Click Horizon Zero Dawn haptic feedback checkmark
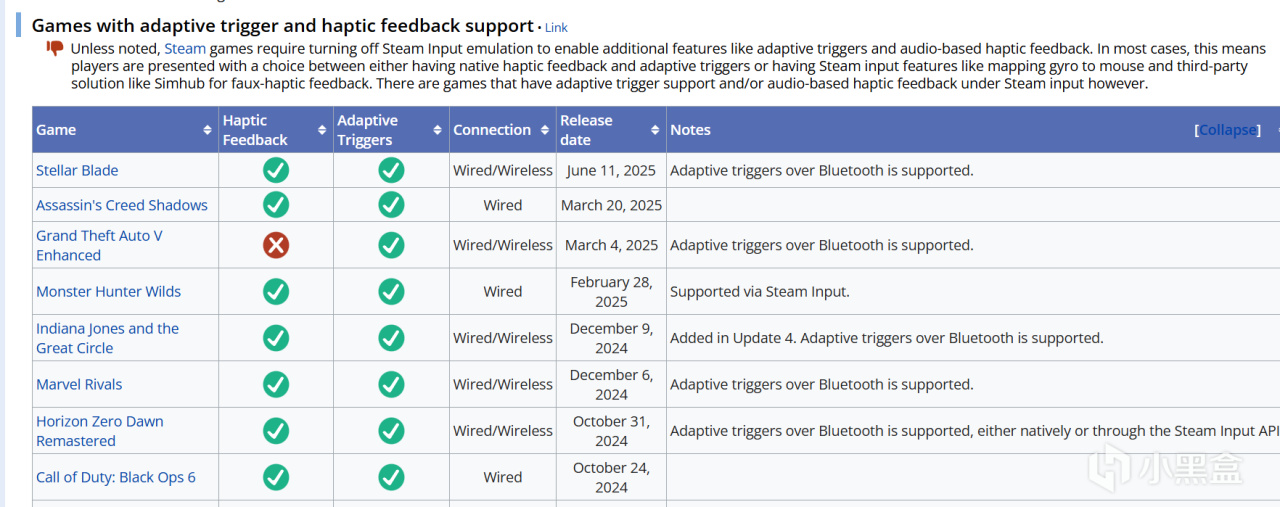Image resolution: width=1280 pixels, height=507 pixels. pyautogui.click(x=276, y=431)
